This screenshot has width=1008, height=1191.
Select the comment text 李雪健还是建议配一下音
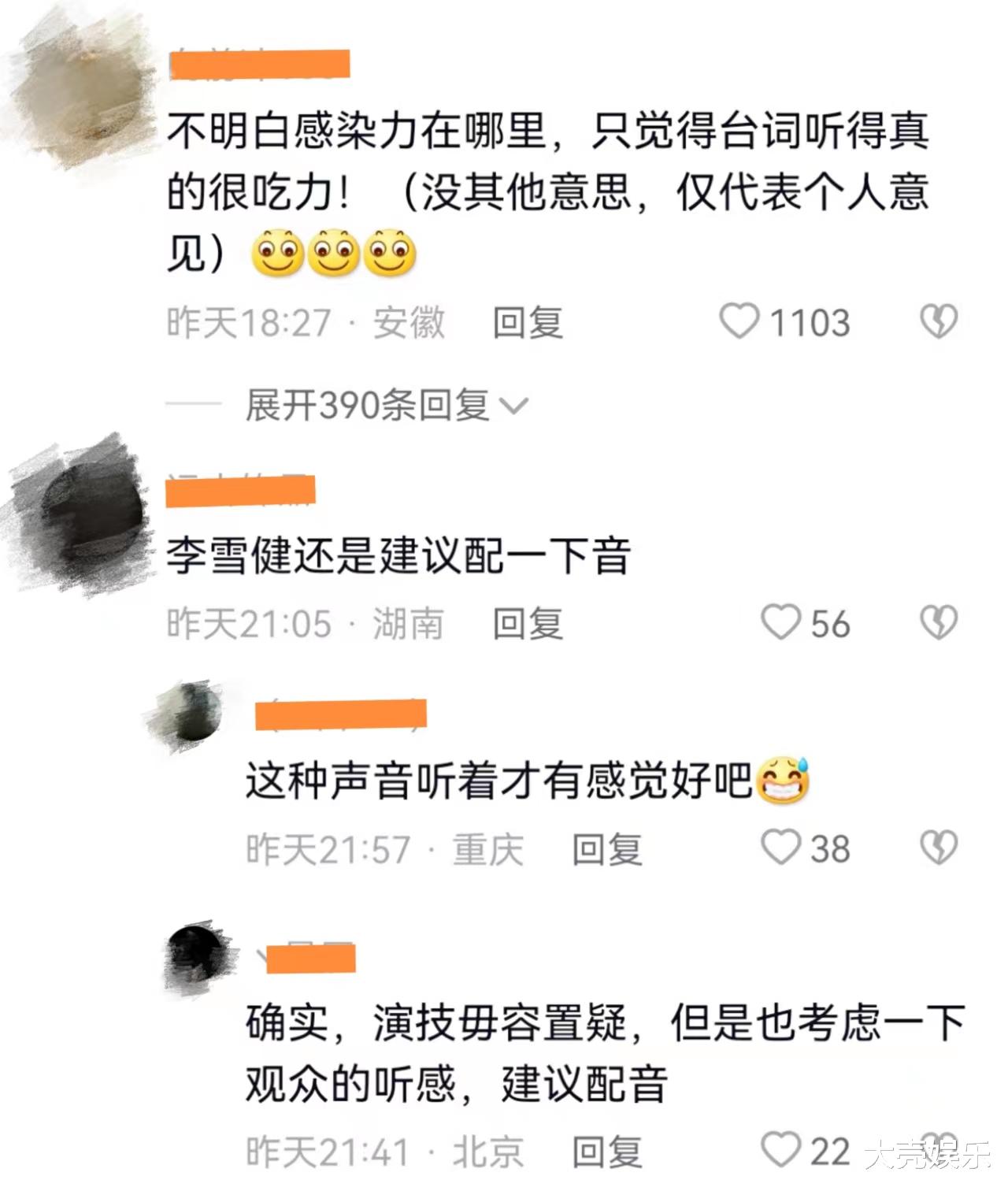[x=398, y=556]
